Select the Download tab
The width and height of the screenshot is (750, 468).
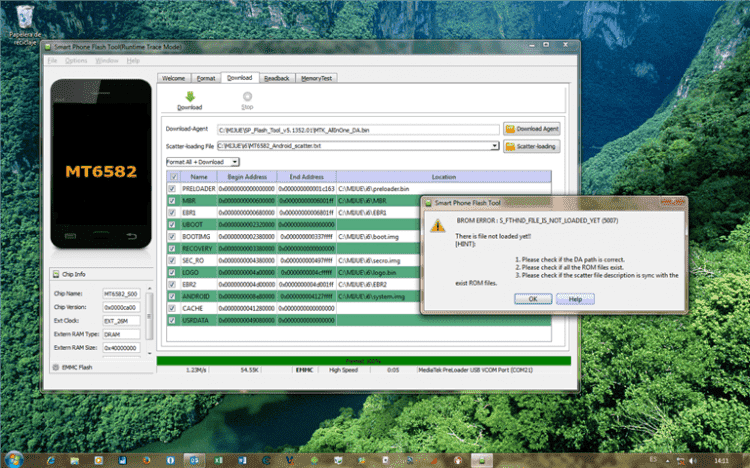click(240, 78)
